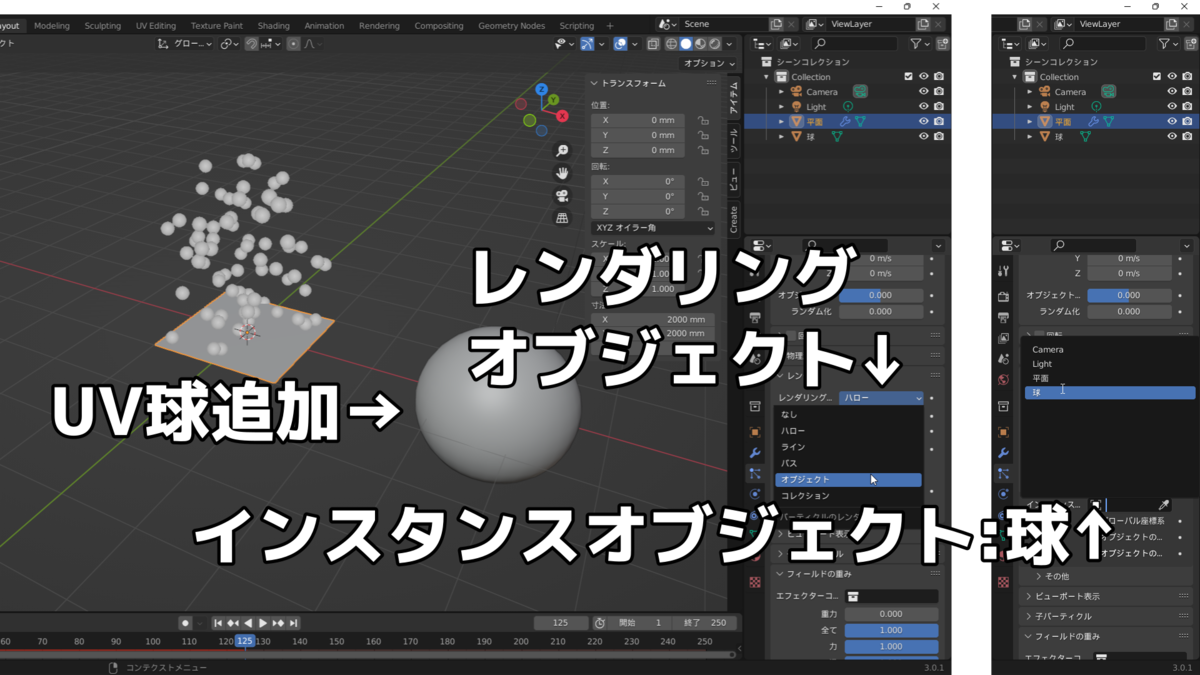
Task: Choose パス in the render type list
Action: click(x=849, y=463)
